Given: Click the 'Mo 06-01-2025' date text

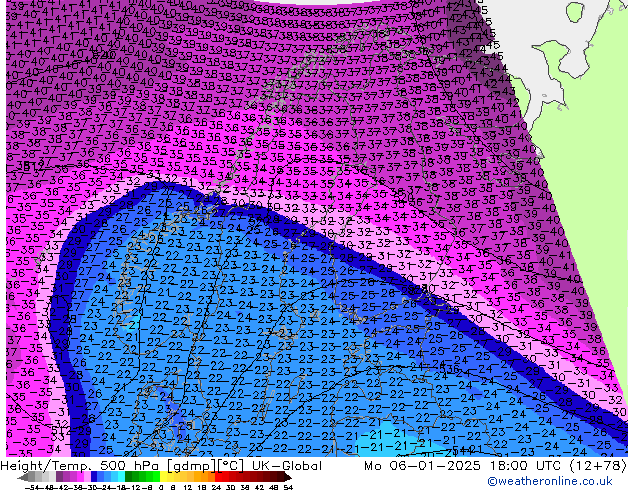Looking at the screenshot, I should coord(422,466).
